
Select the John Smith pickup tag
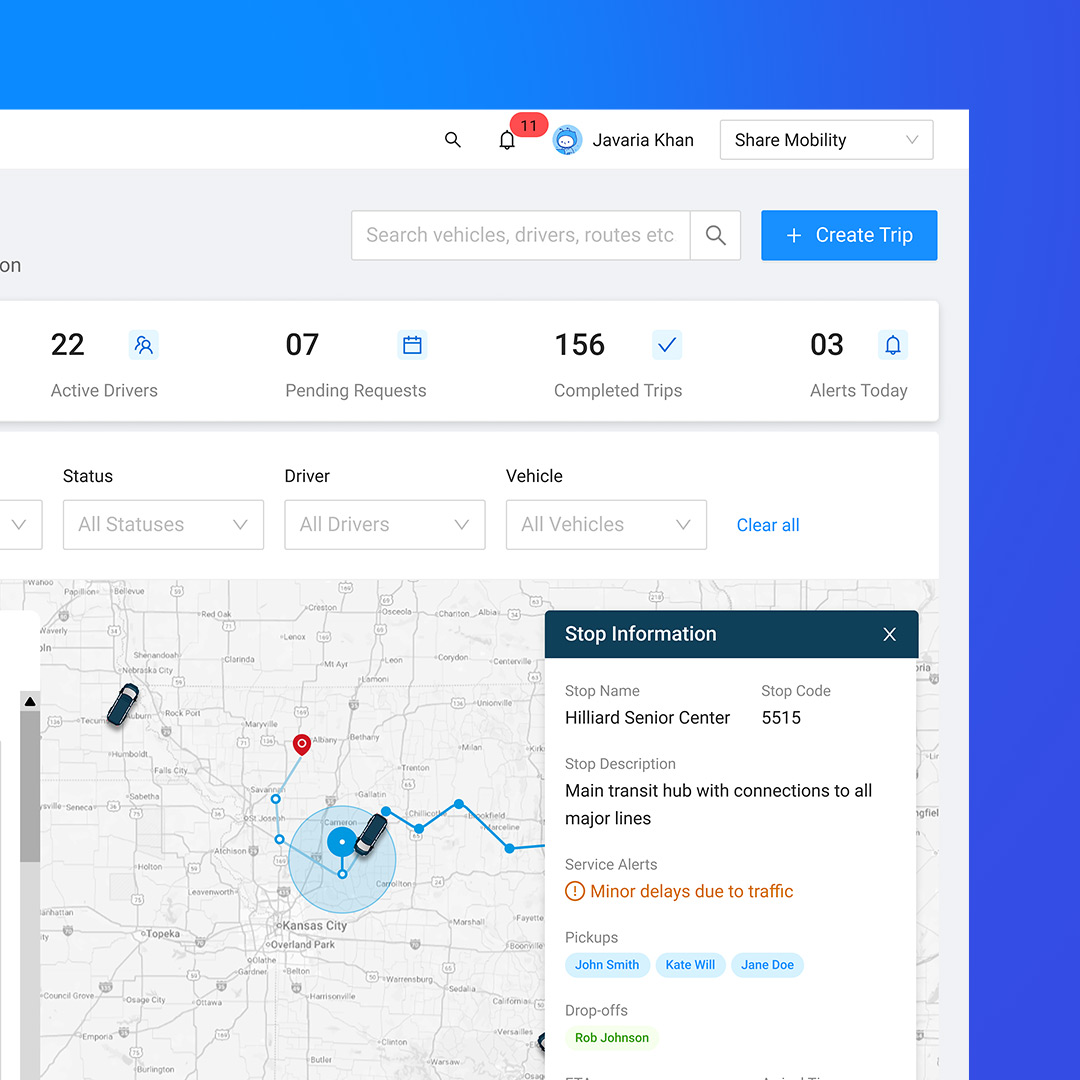click(x=607, y=965)
